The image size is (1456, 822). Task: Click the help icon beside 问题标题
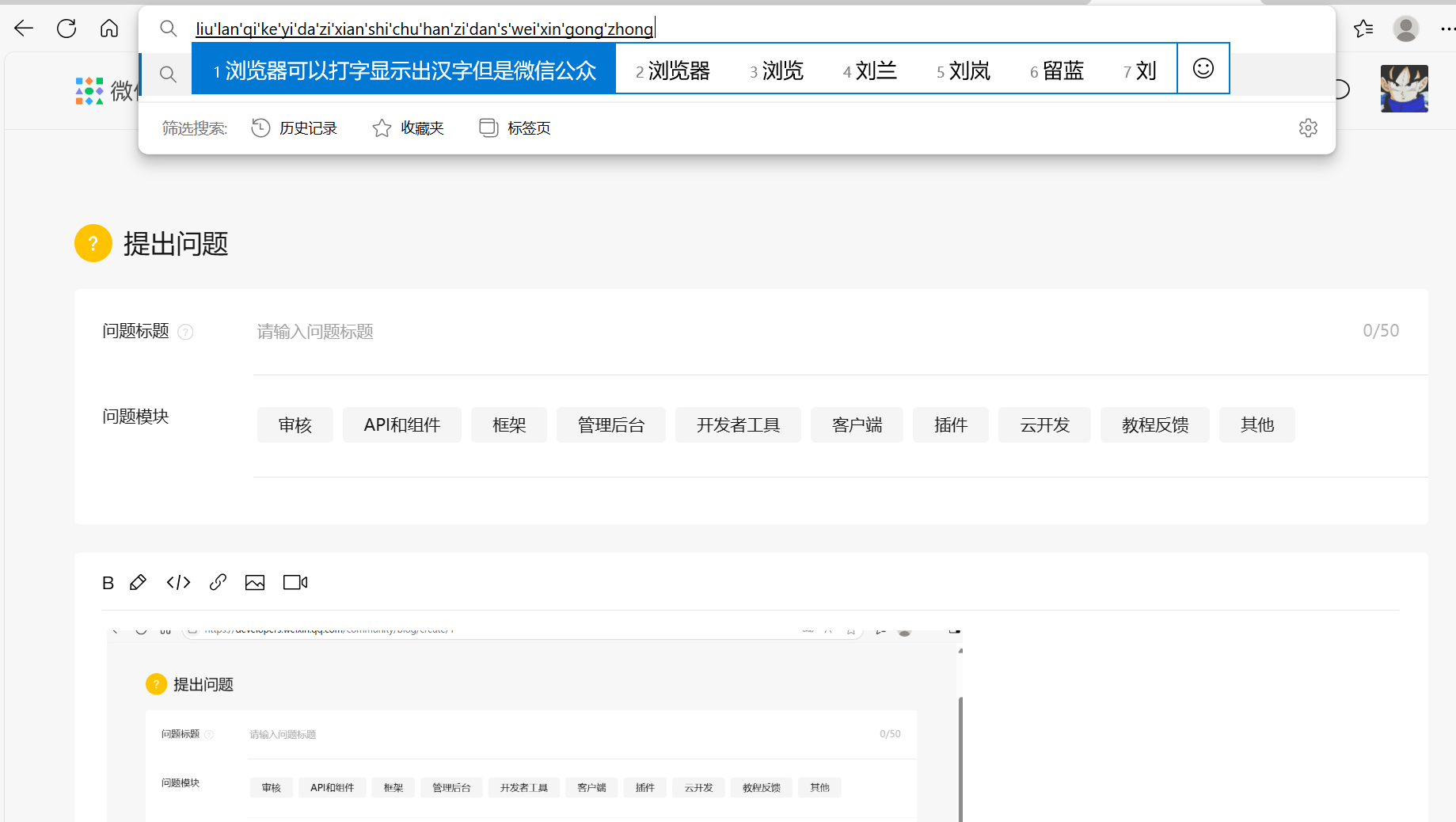[185, 332]
